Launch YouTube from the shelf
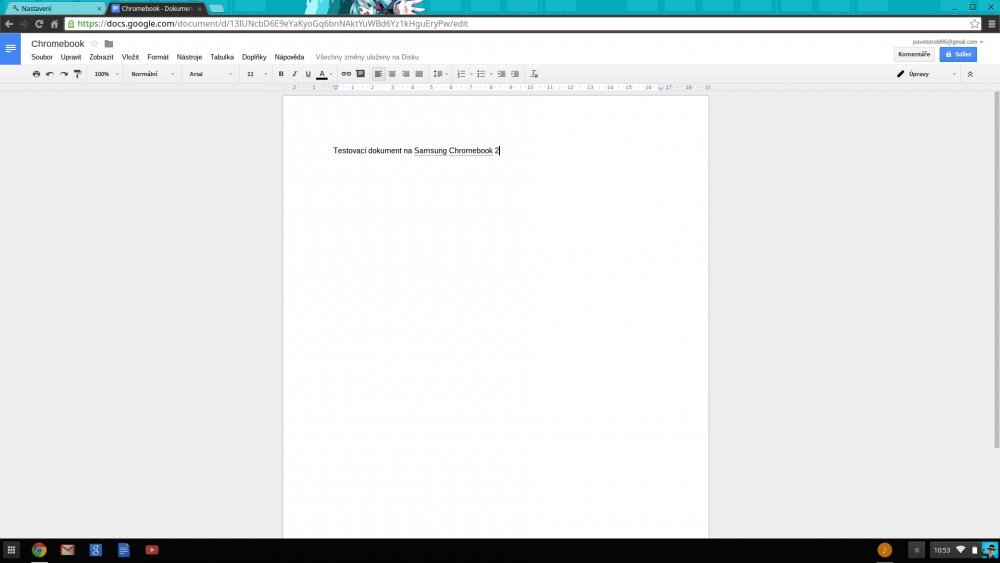The width and height of the screenshot is (1000, 563). coord(152,550)
